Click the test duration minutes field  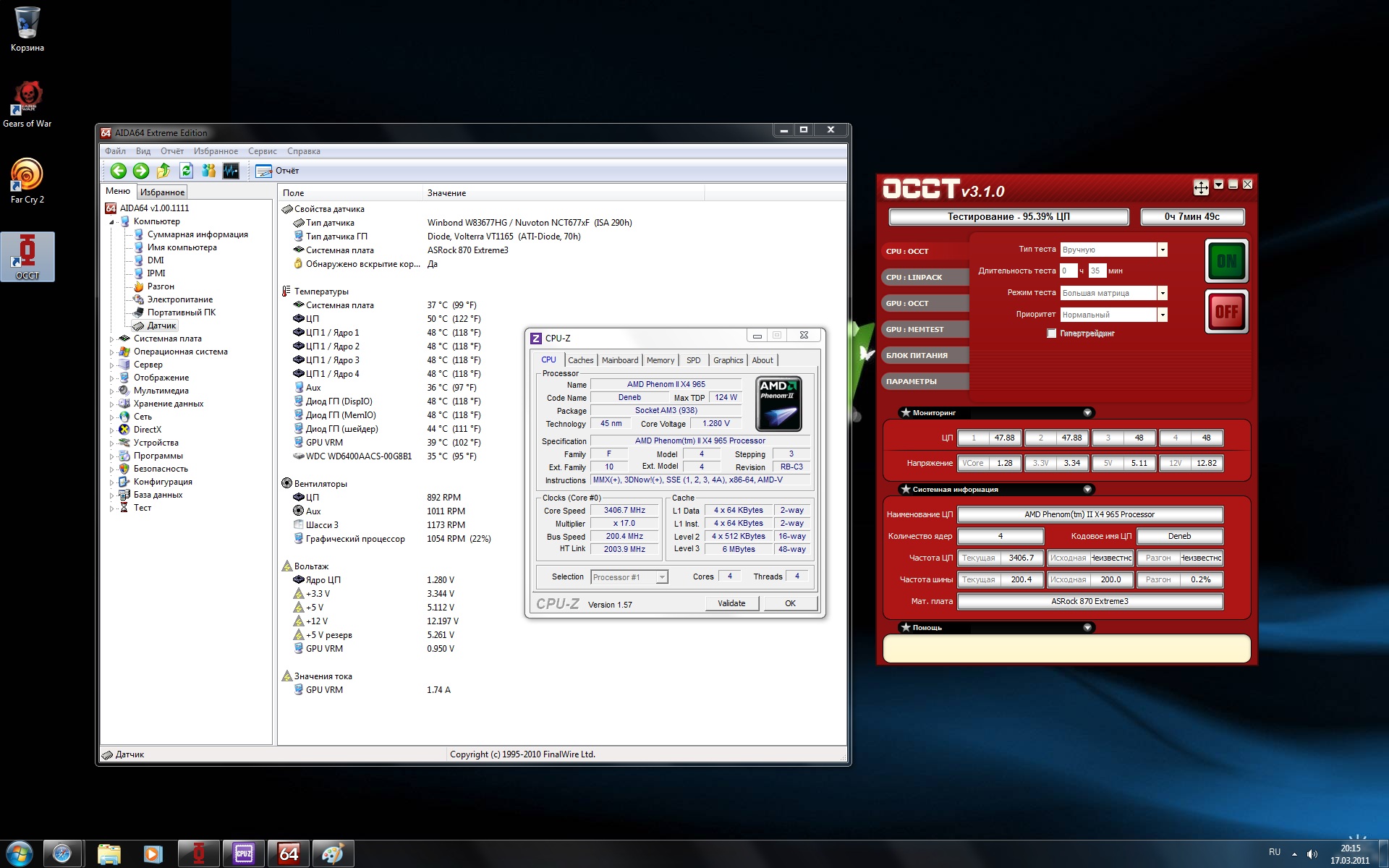pyautogui.click(x=1096, y=271)
